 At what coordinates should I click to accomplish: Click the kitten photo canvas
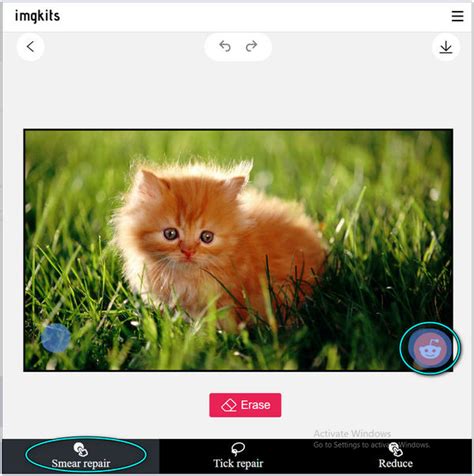(238, 250)
